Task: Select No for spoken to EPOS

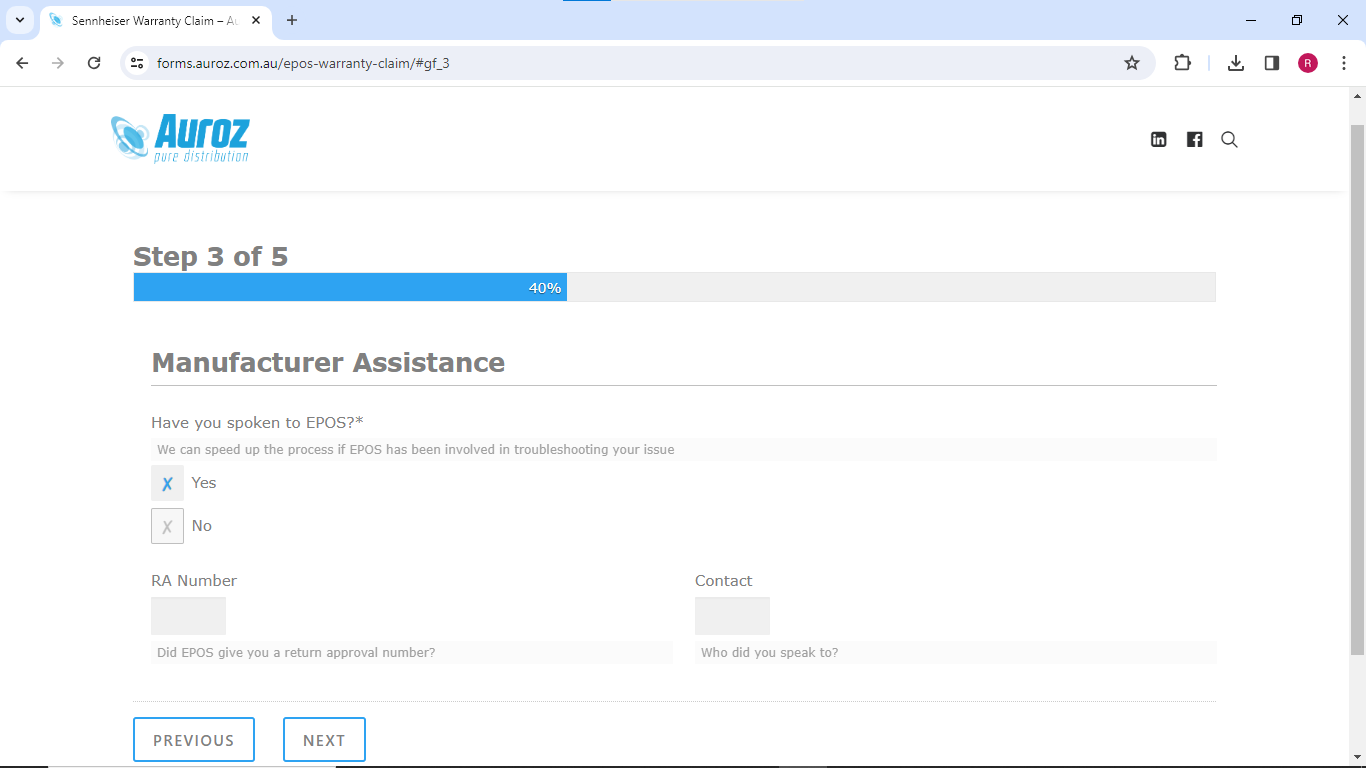Action: 167,526
